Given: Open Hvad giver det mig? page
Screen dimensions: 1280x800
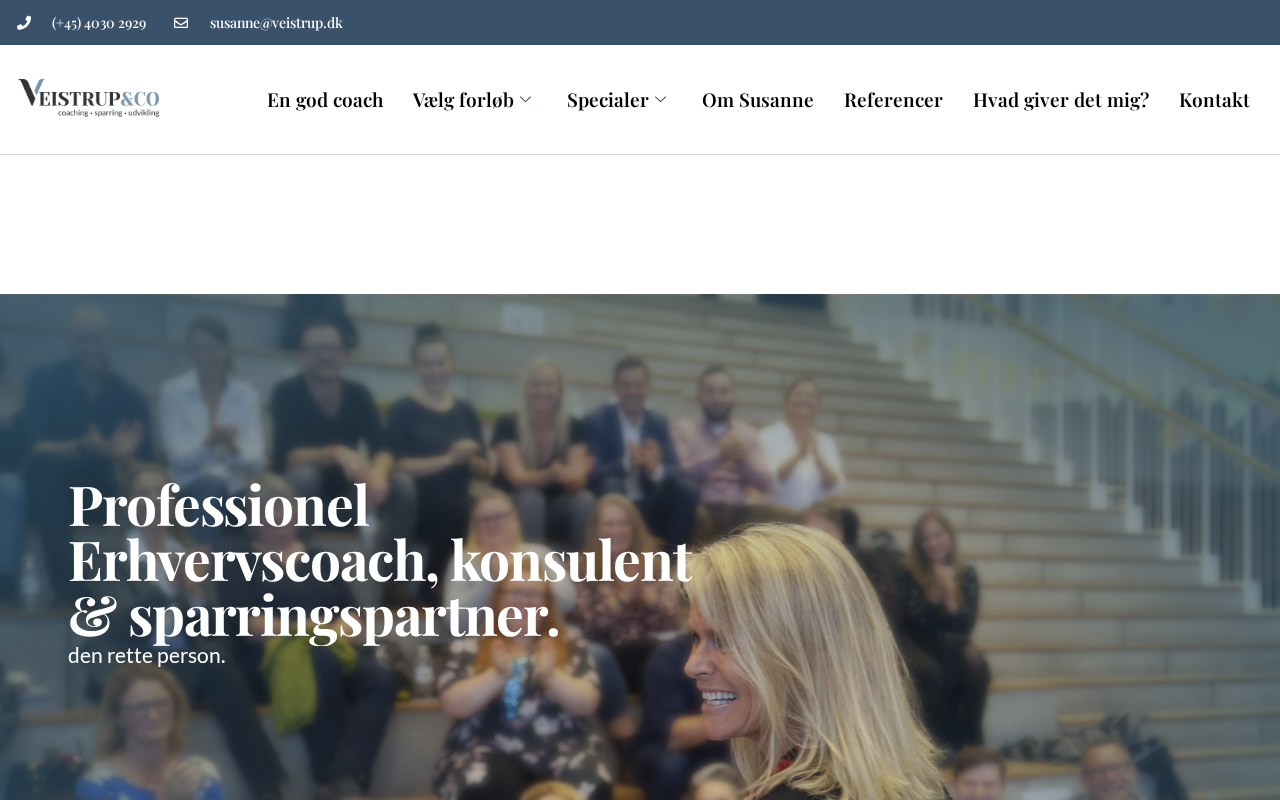Looking at the screenshot, I should click(x=1061, y=100).
